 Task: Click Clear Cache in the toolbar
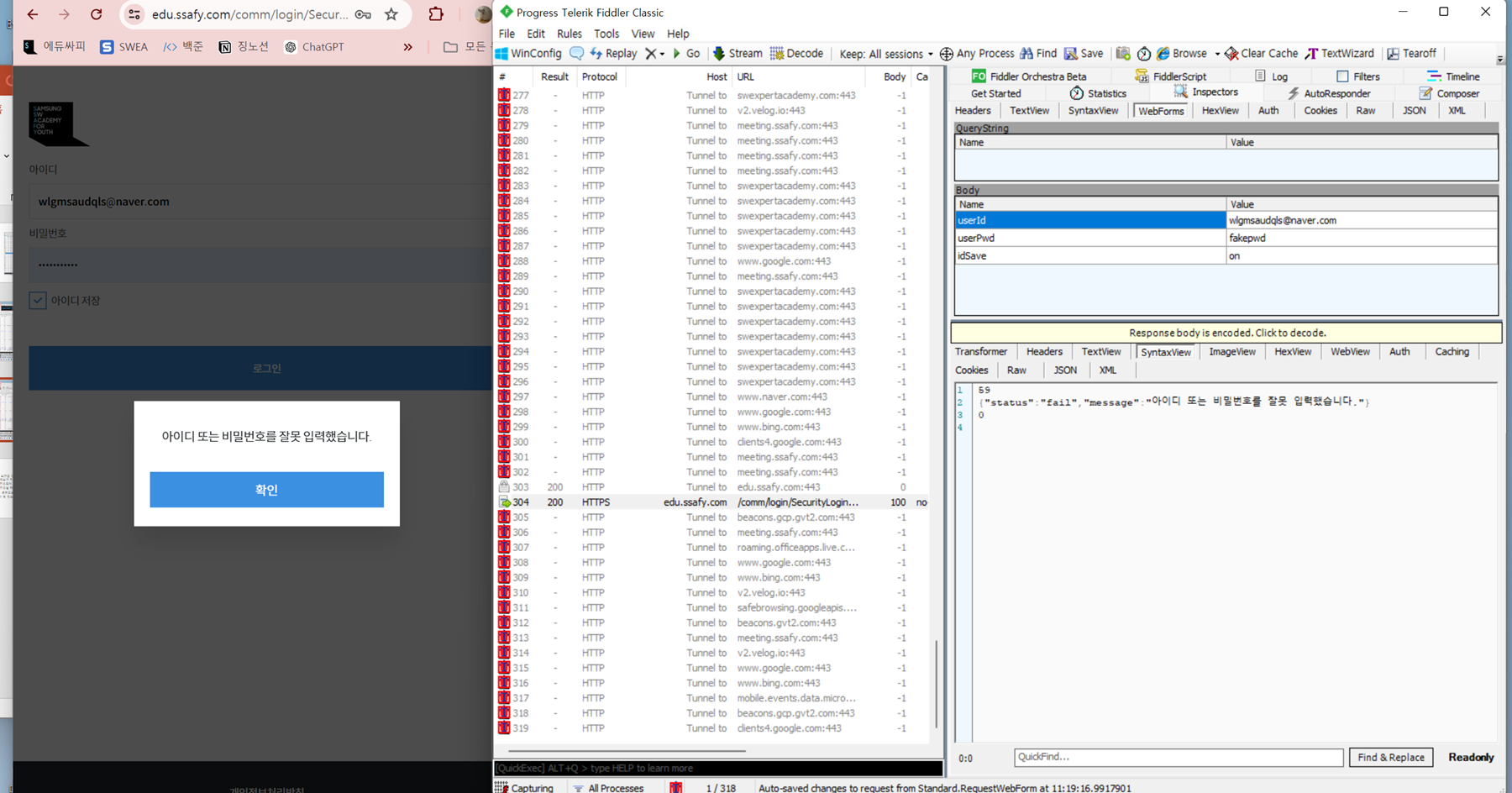point(1261,54)
